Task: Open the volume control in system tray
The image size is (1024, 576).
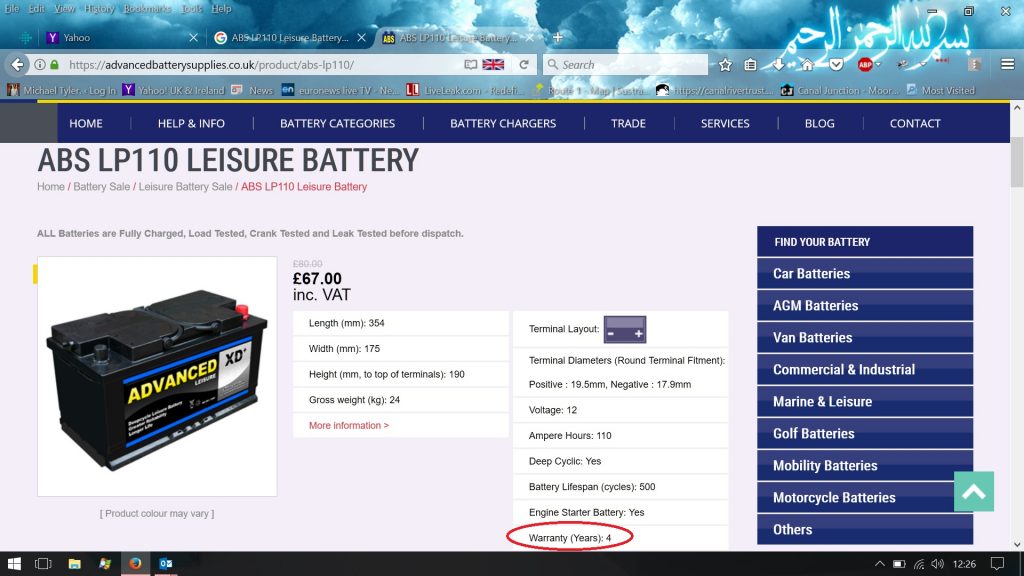Action: click(x=938, y=564)
